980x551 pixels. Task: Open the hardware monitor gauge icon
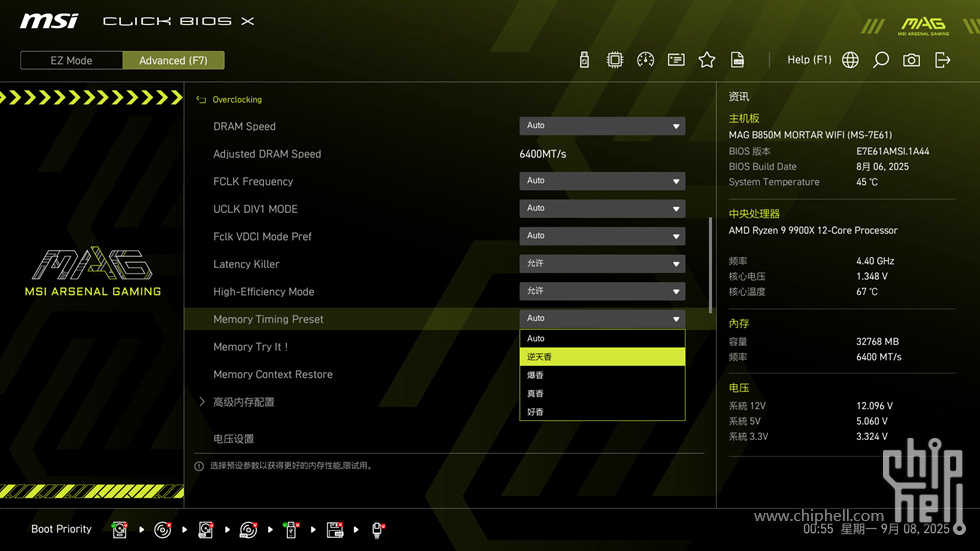coord(646,60)
